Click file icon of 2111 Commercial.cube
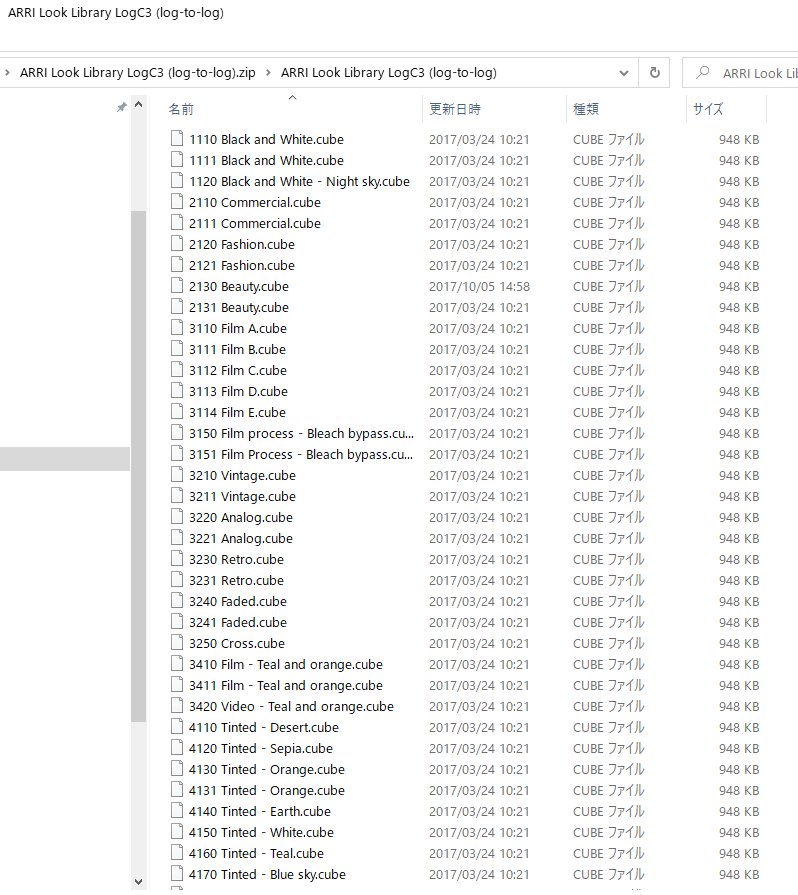 click(x=178, y=223)
